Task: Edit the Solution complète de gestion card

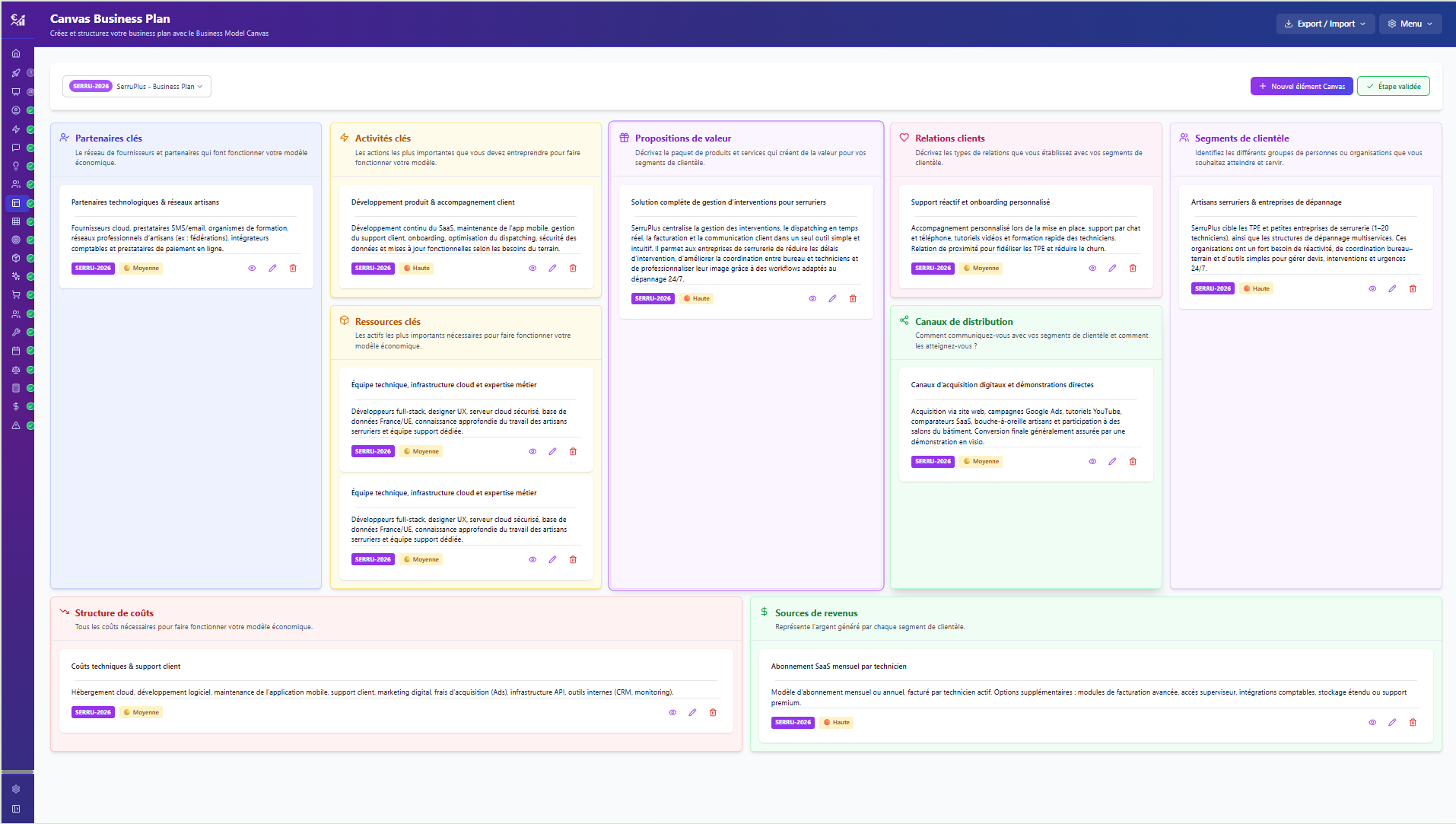Action: pyautogui.click(x=832, y=299)
